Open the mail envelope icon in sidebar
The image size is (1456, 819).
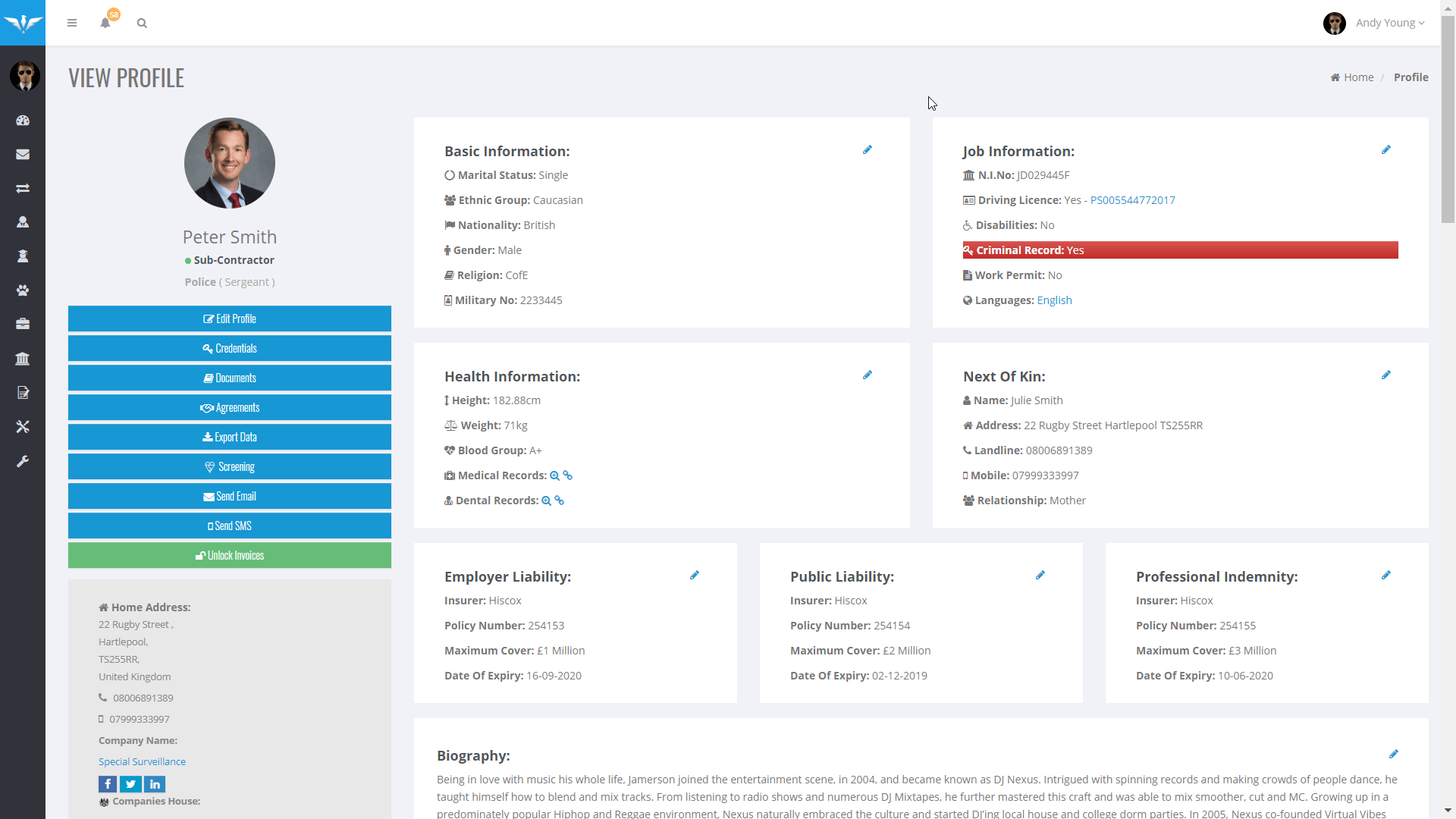pos(23,154)
